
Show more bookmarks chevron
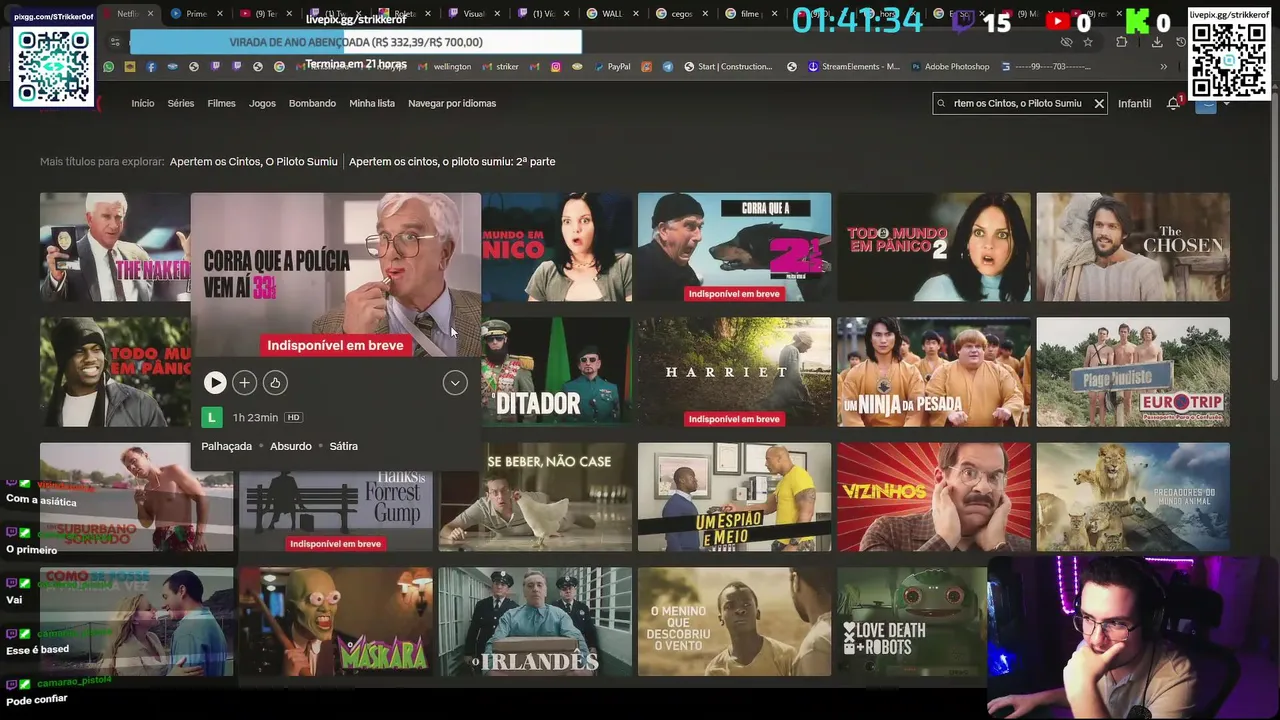pos(1163,67)
